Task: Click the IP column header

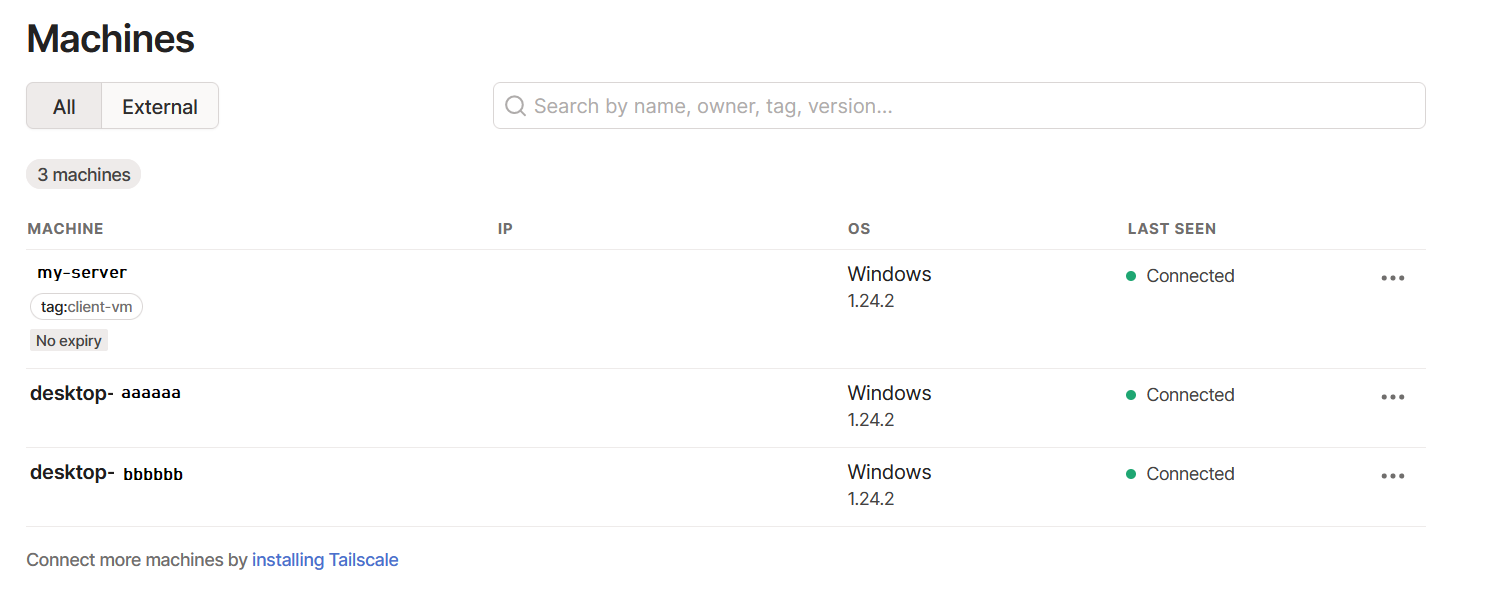Action: click(505, 229)
